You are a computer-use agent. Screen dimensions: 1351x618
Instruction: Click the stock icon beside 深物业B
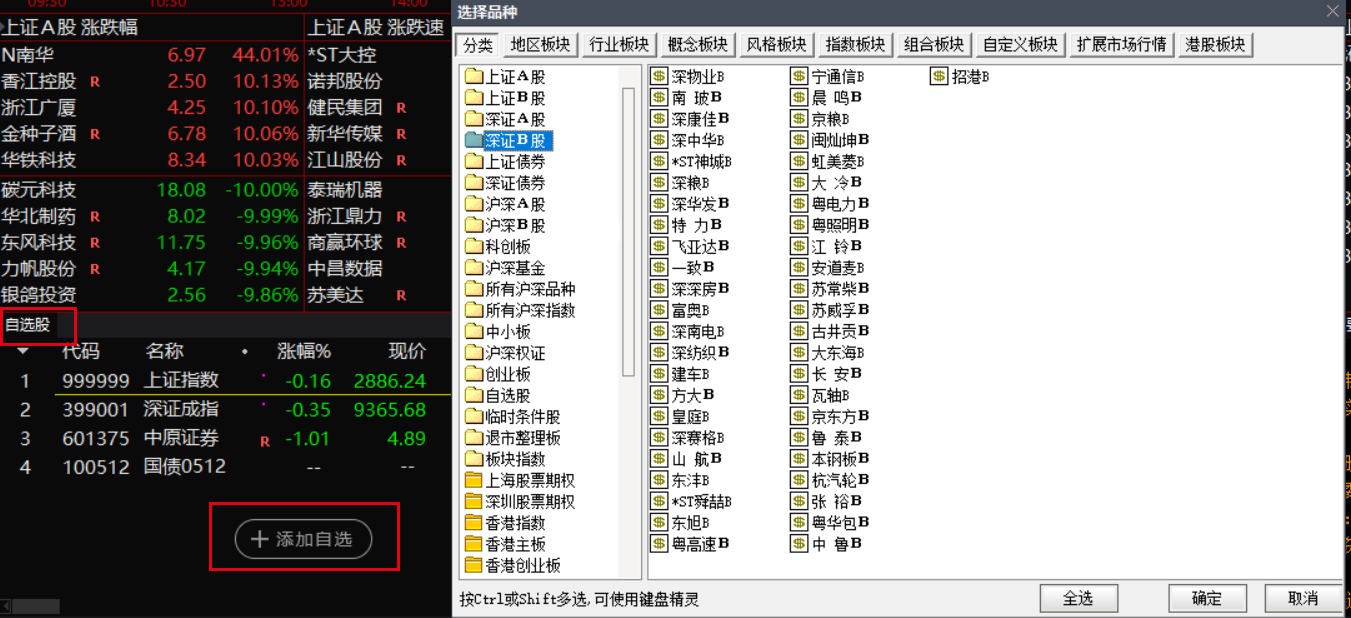(x=659, y=76)
